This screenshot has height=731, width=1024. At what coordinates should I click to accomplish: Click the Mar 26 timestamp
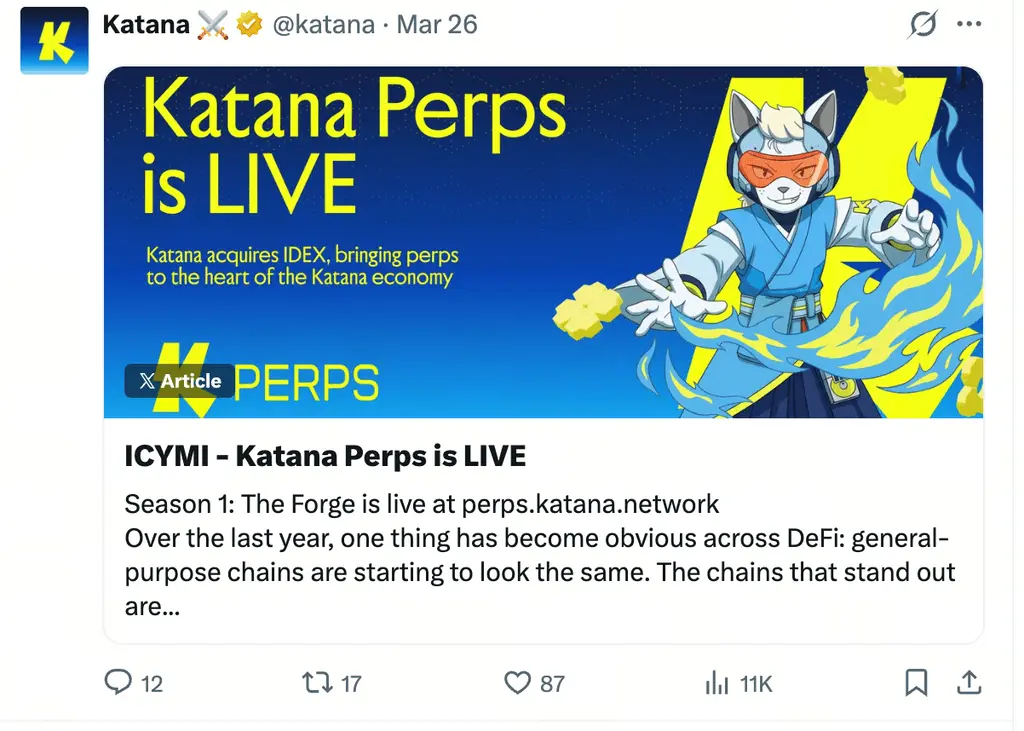pyautogui.click(x=437, y=25)
